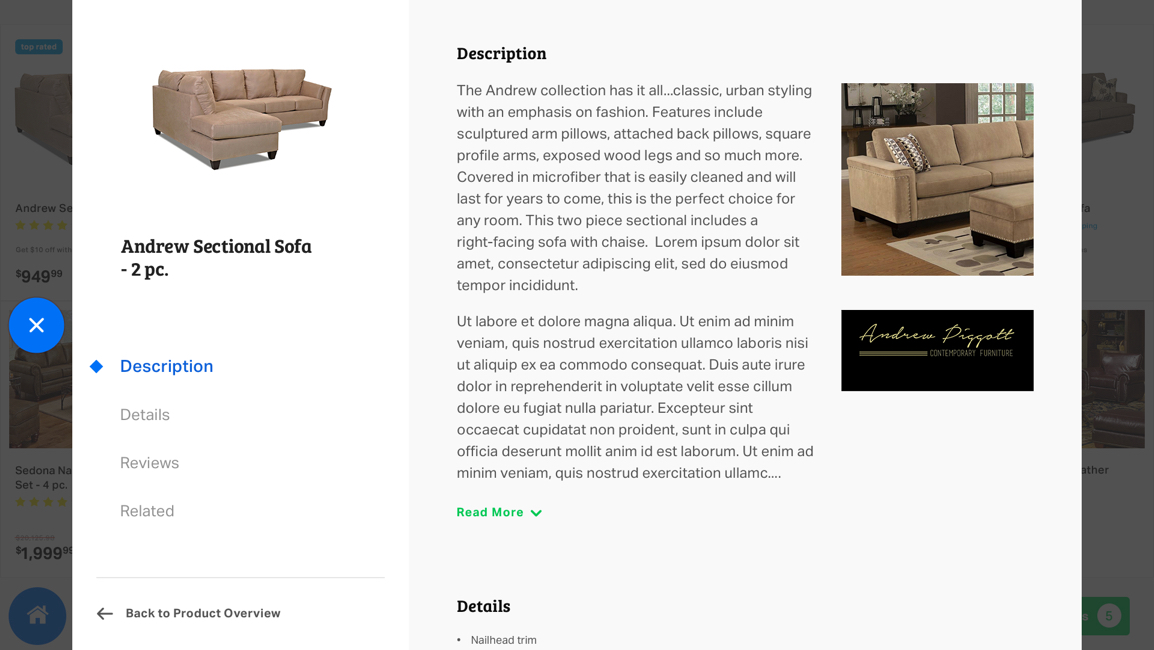Open the Reviews section

[x=149, y=463]
